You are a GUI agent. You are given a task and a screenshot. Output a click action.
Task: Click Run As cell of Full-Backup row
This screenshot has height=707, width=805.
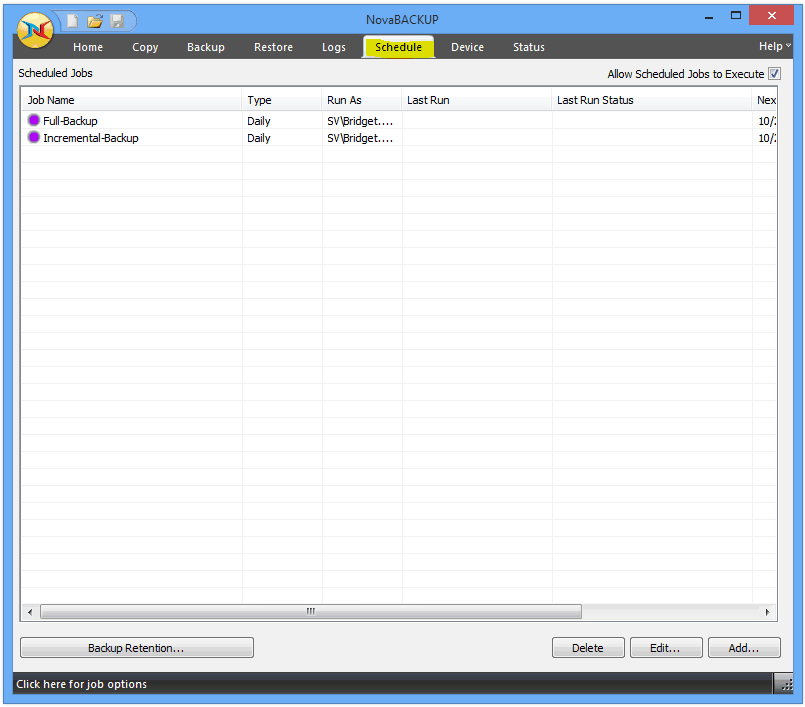pos(360,121)
